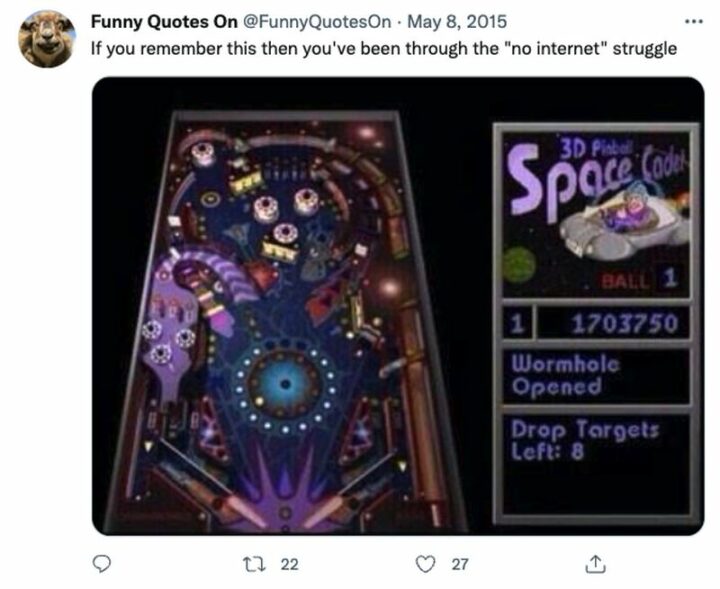View the 27 likes count
Screen dimensions: 720x589
coord(460,564)
